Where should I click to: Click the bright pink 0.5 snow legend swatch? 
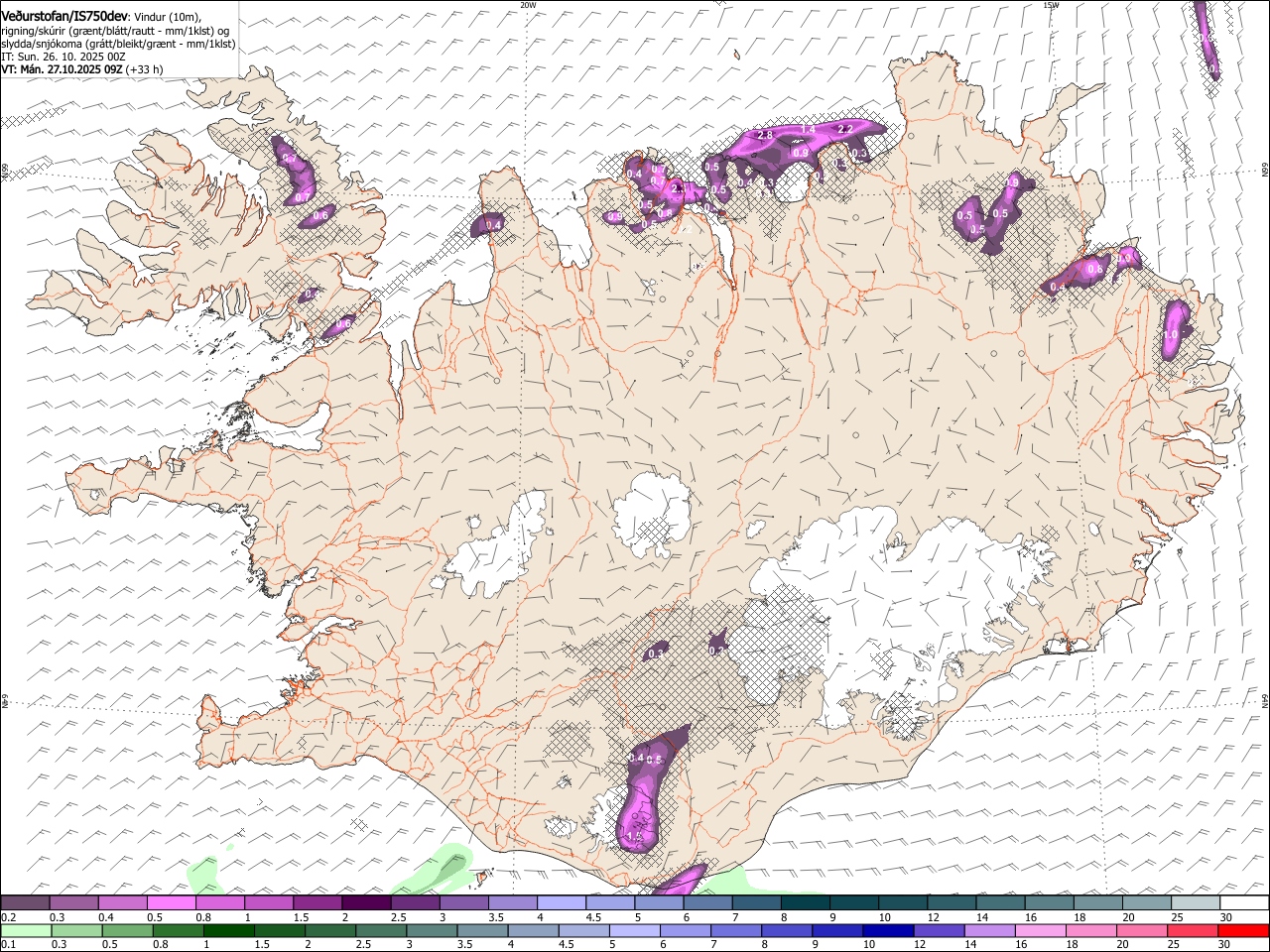click(171, 902)
